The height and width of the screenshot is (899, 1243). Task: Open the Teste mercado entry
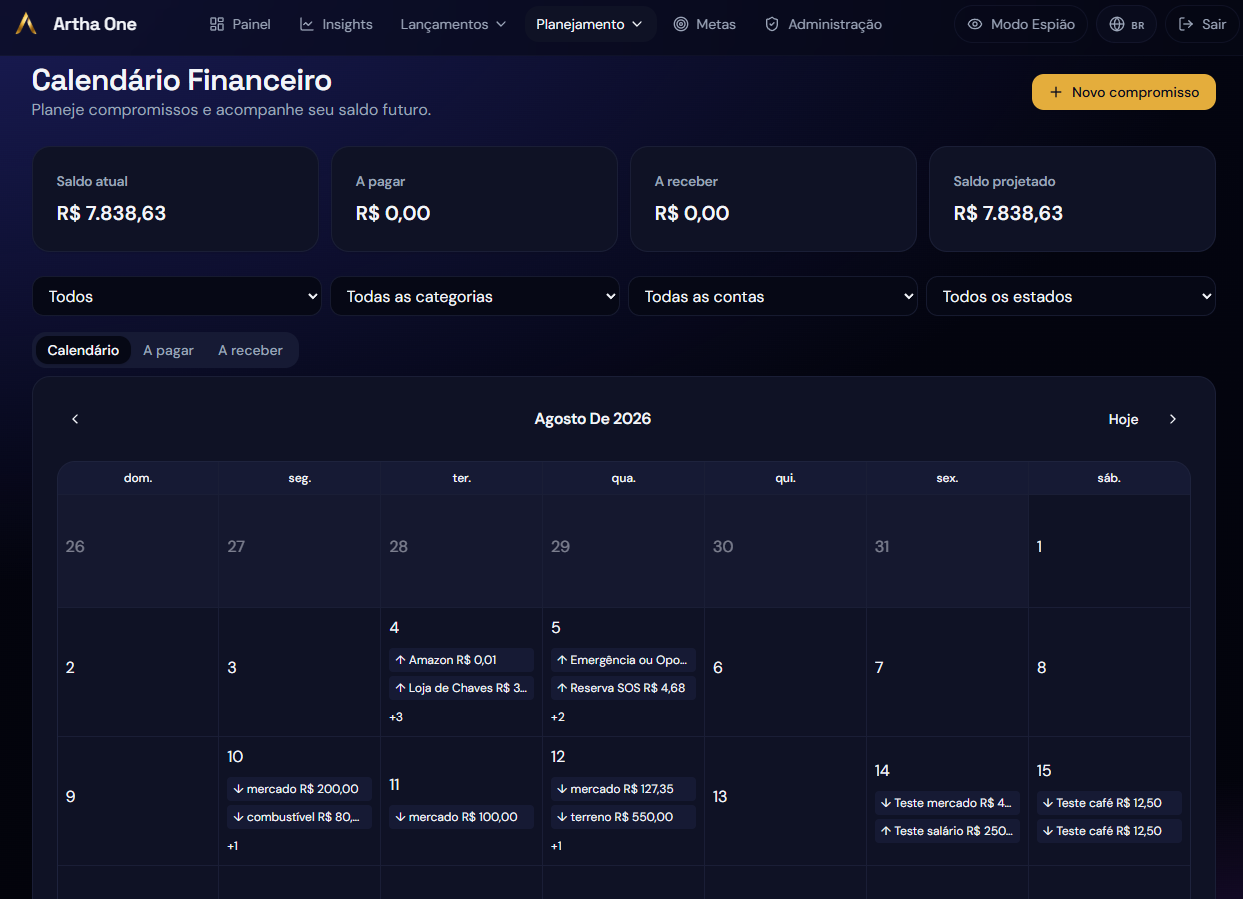point(947,803)
